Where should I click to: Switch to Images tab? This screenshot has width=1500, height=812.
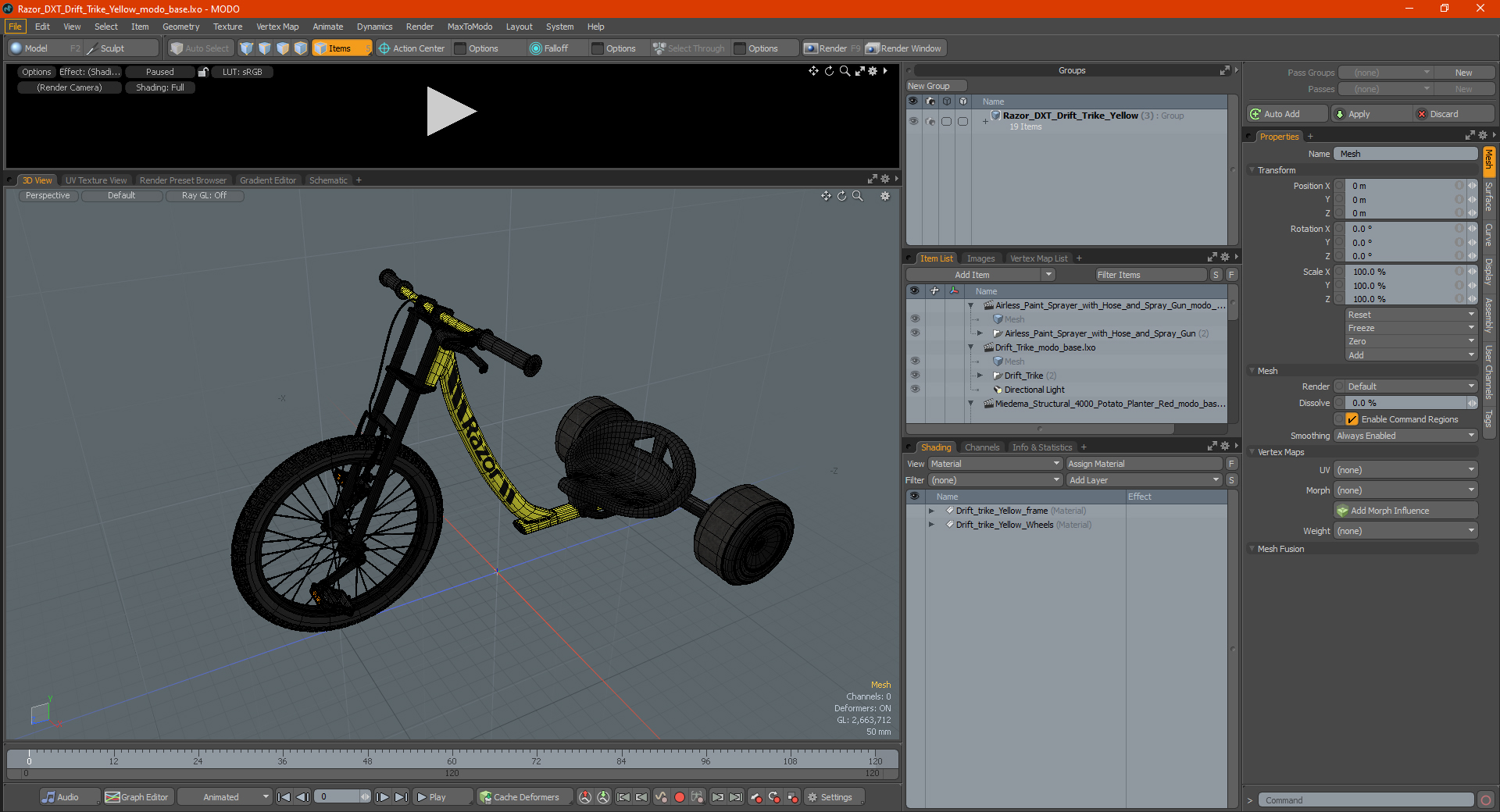point(980,258)
